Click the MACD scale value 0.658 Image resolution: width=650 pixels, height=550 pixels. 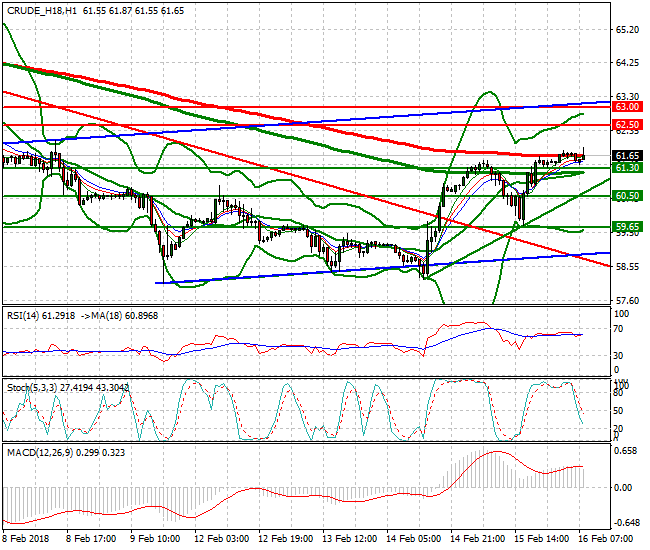[x=626, y=451]
